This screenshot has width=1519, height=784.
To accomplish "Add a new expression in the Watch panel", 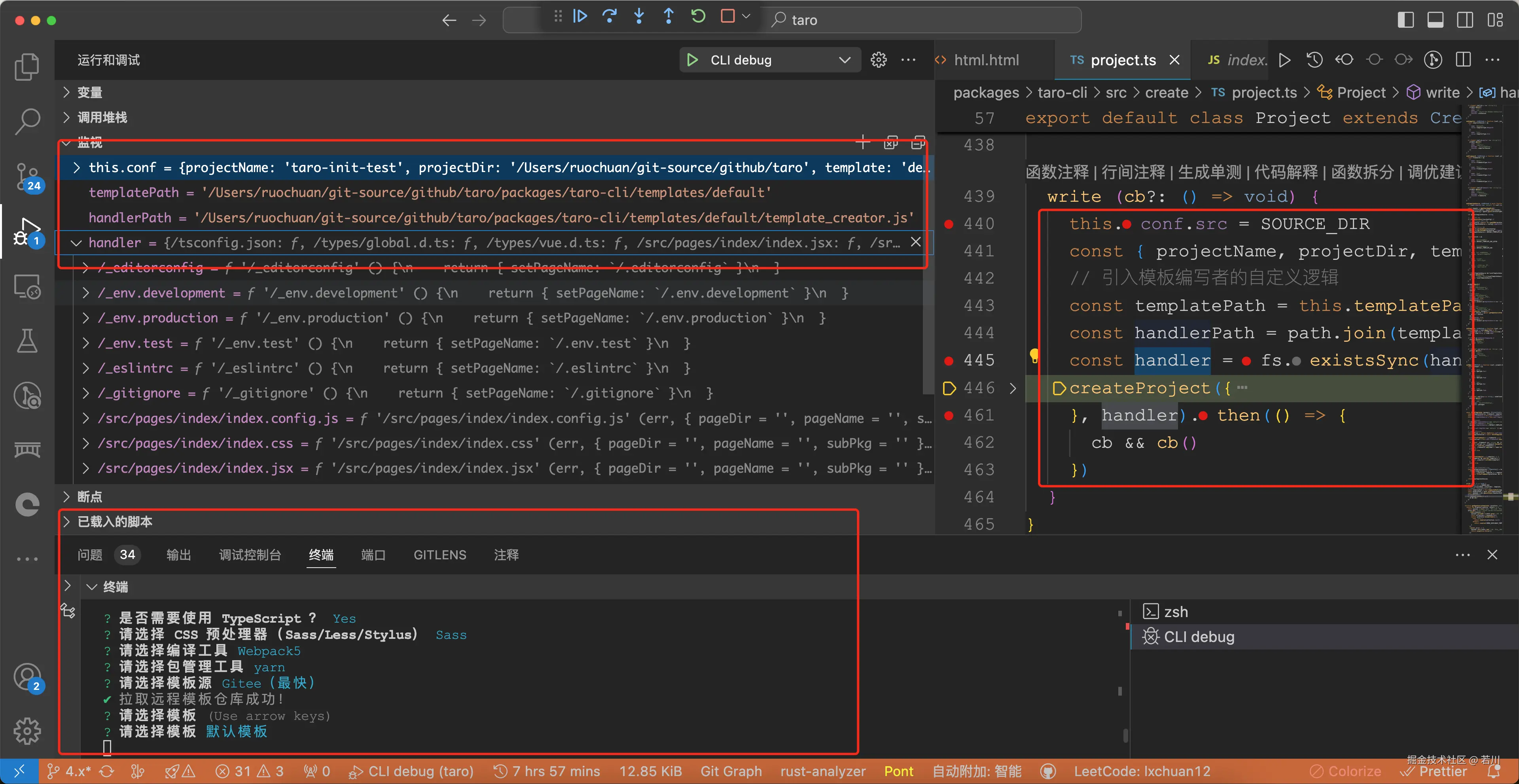I will [x=863, y=142].
